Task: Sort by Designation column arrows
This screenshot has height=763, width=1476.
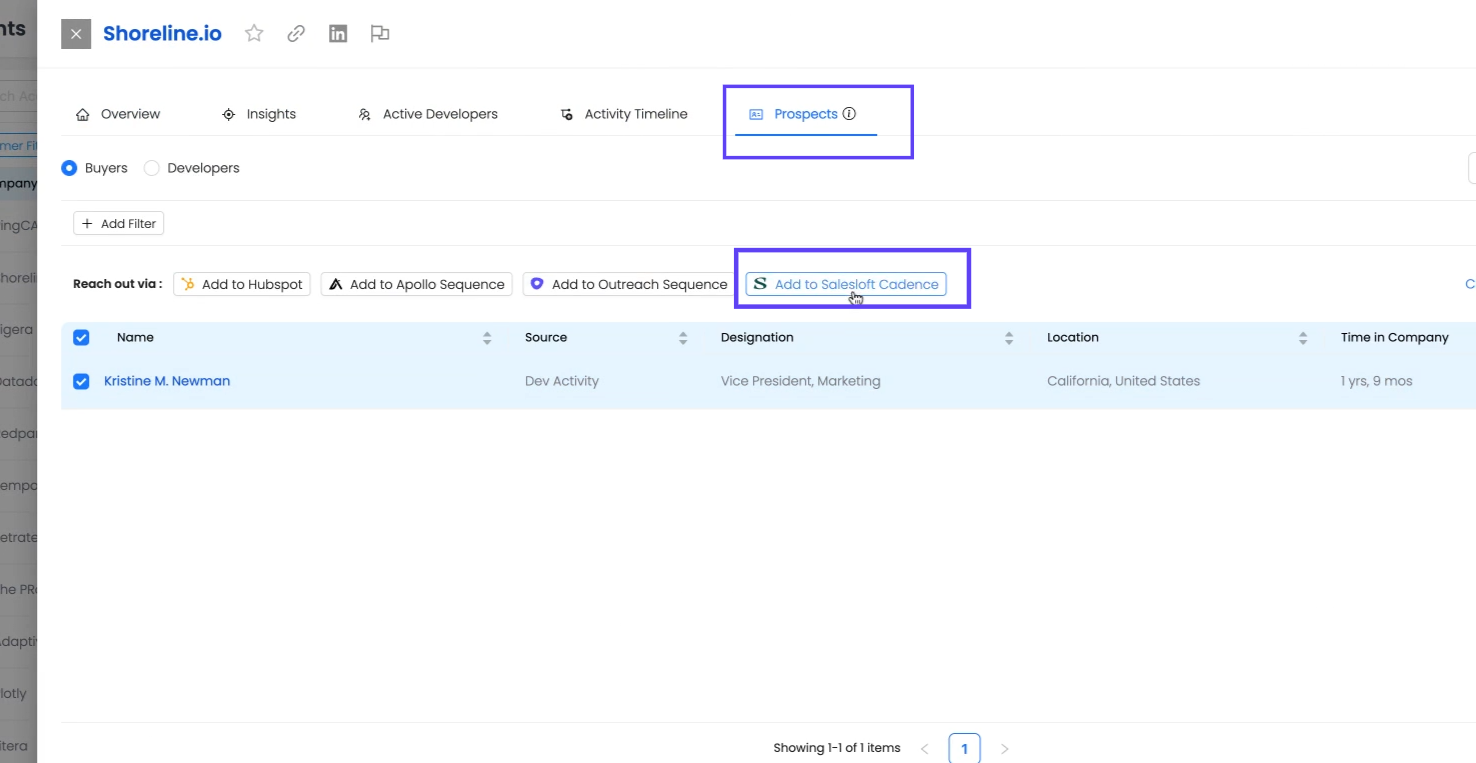Action: [x=1009, y=338]
